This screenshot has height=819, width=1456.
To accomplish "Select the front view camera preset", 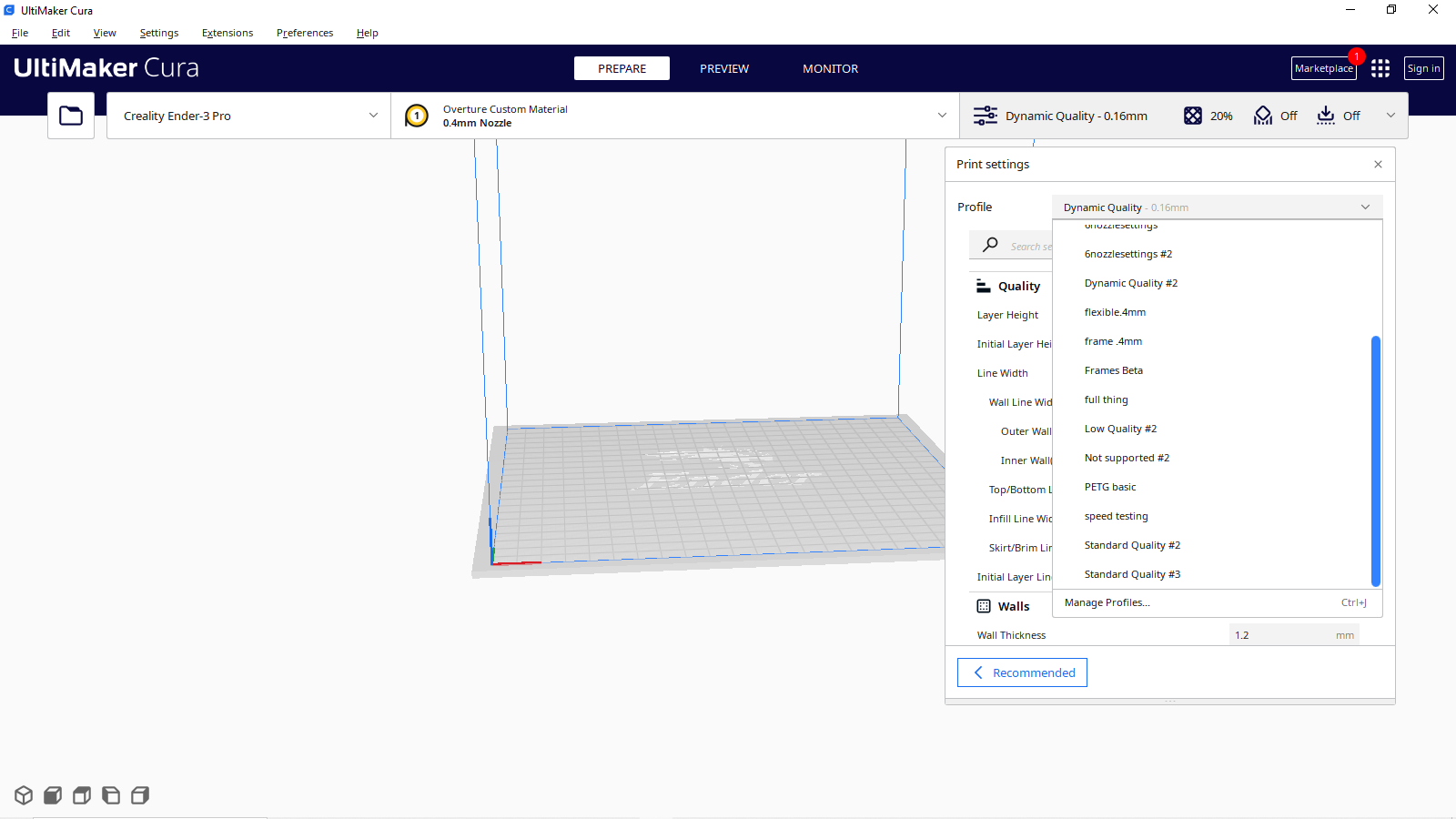I will coord(52,794).
